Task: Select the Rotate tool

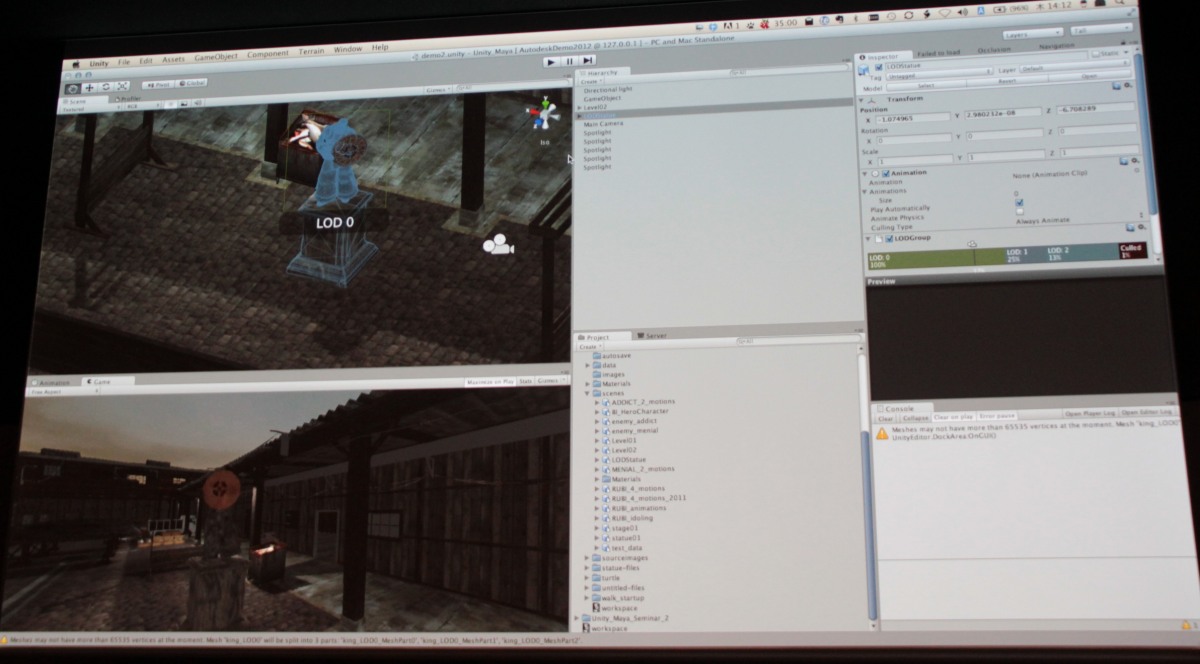Action: point(106,87)
